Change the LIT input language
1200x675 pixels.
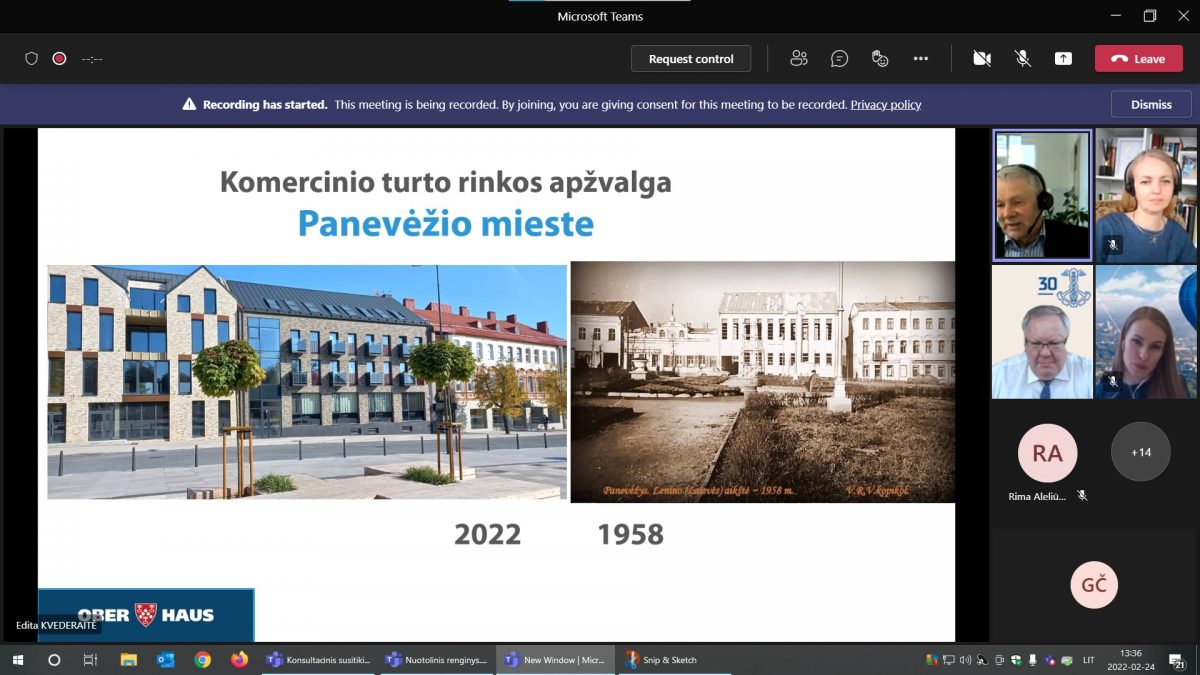[1088, 660]
